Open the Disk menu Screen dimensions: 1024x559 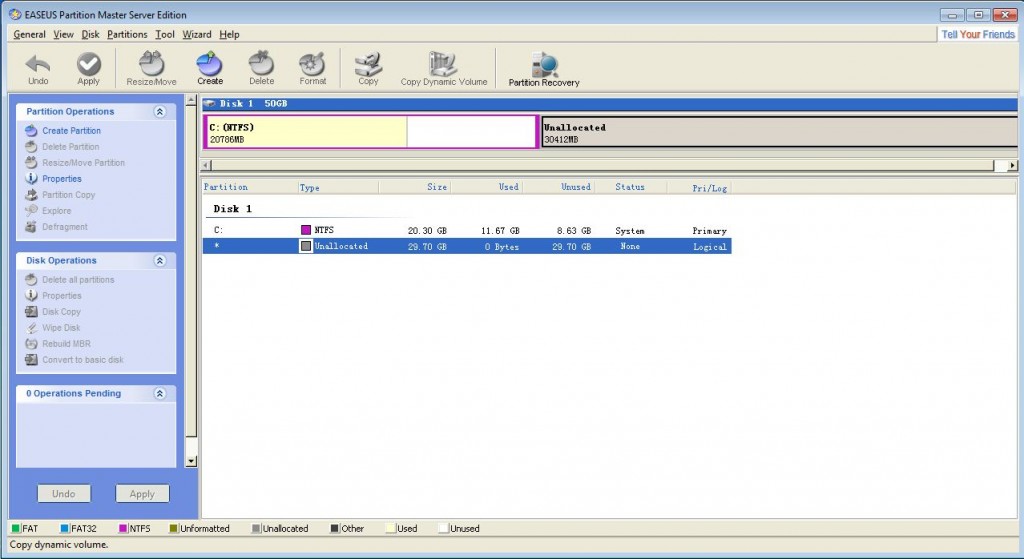coord(90,35)
